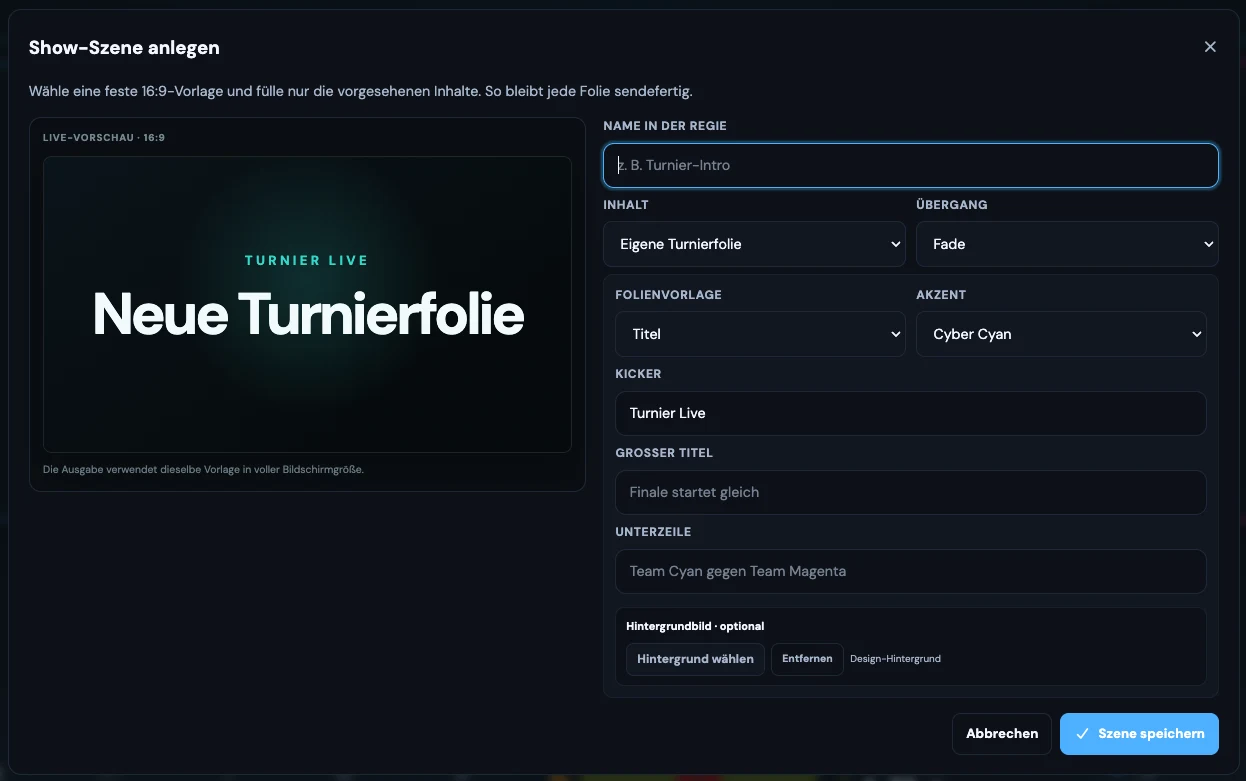
Task: Click the cyan TURNIER LIVE kicker in the preview
Action: (x=307, y=260)
